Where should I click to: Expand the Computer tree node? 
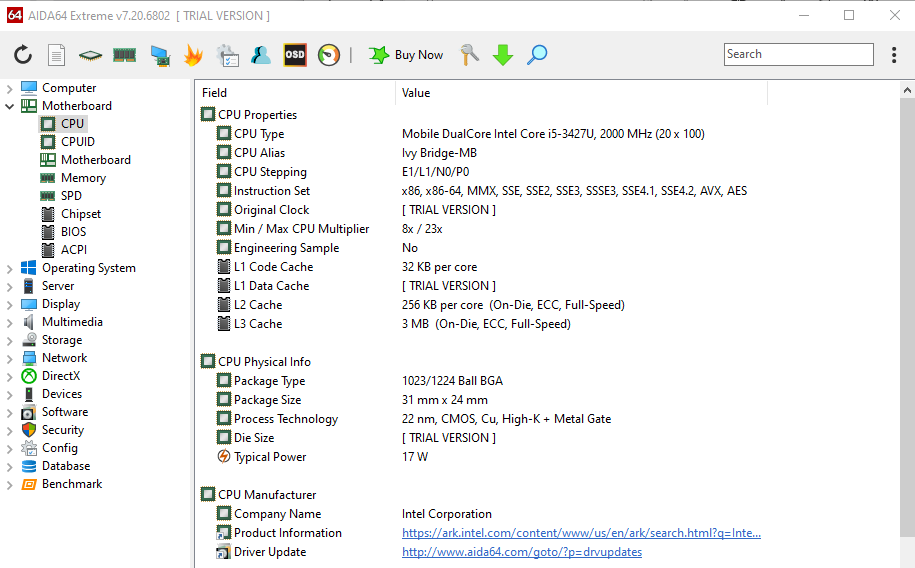[x=9, y=89]
